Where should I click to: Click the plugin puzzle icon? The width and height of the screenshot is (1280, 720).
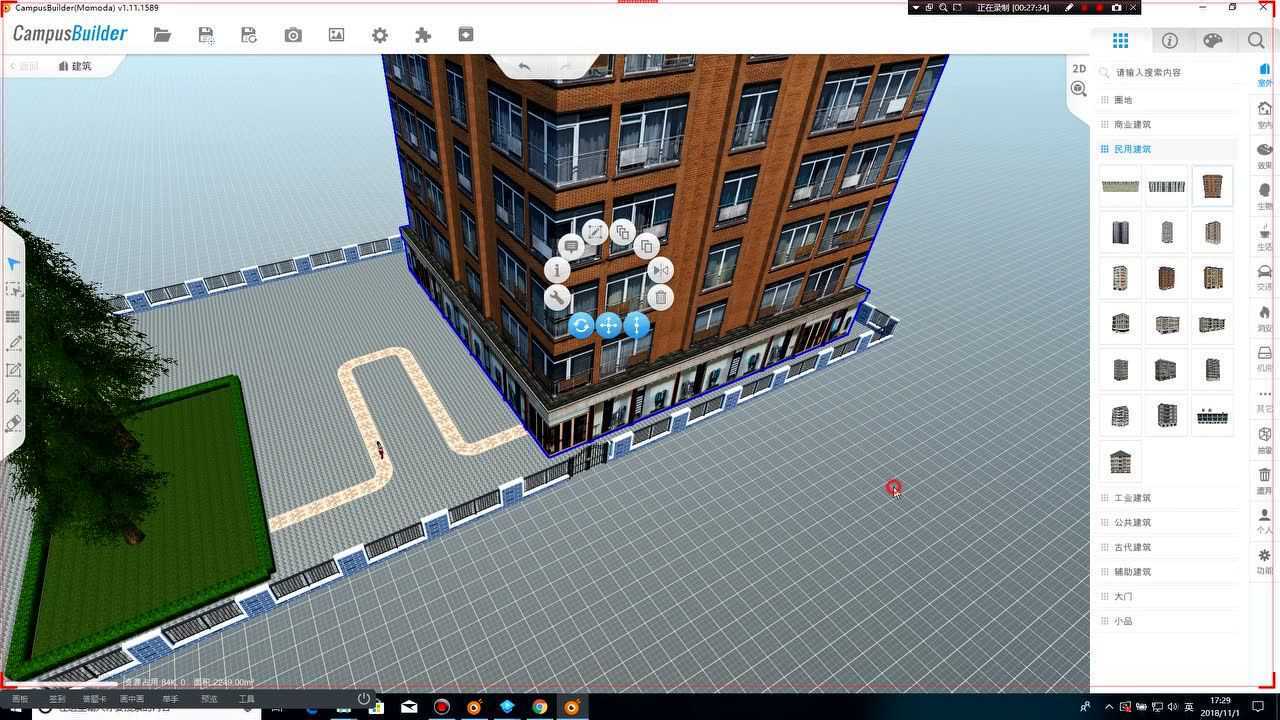coord(423,34)
